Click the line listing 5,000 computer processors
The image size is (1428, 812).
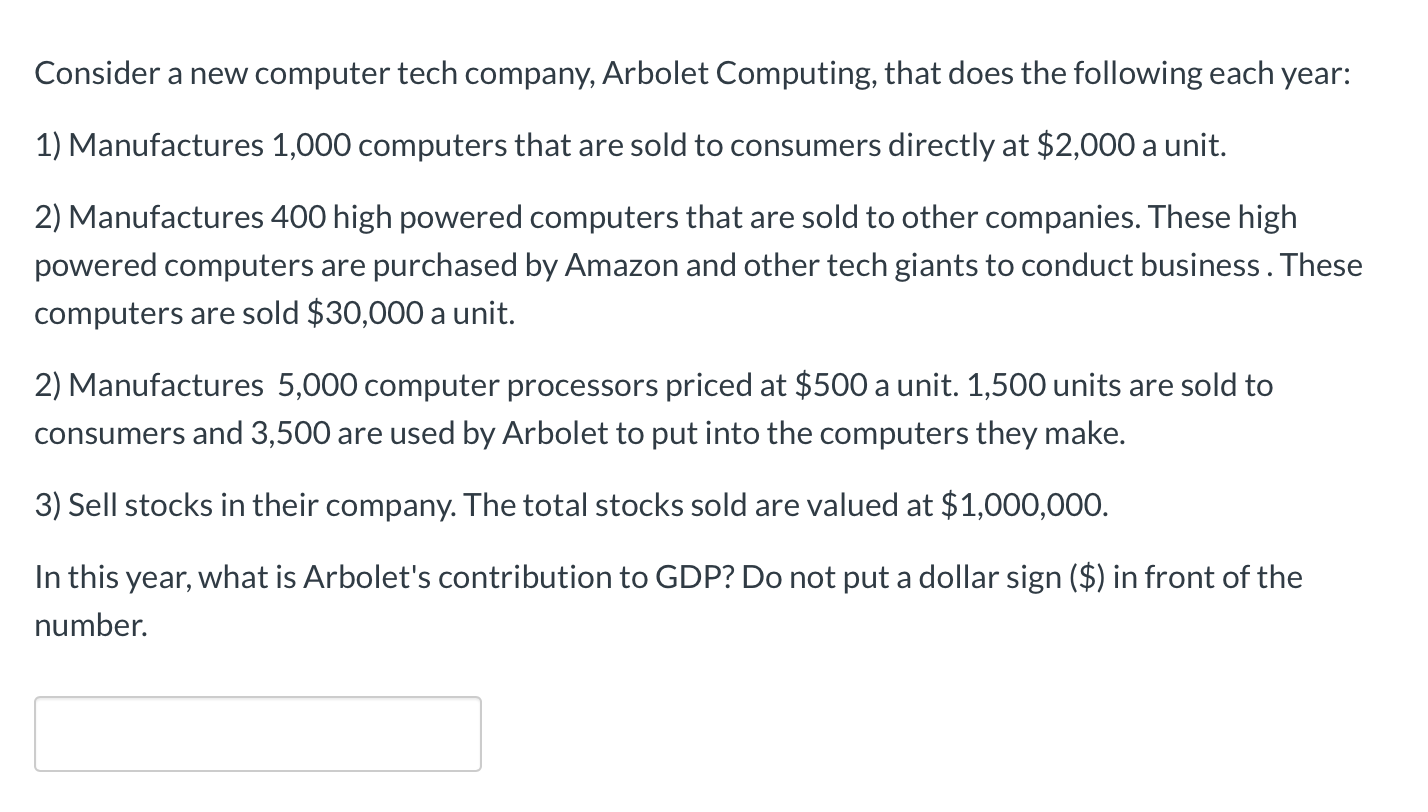(650, 384)
